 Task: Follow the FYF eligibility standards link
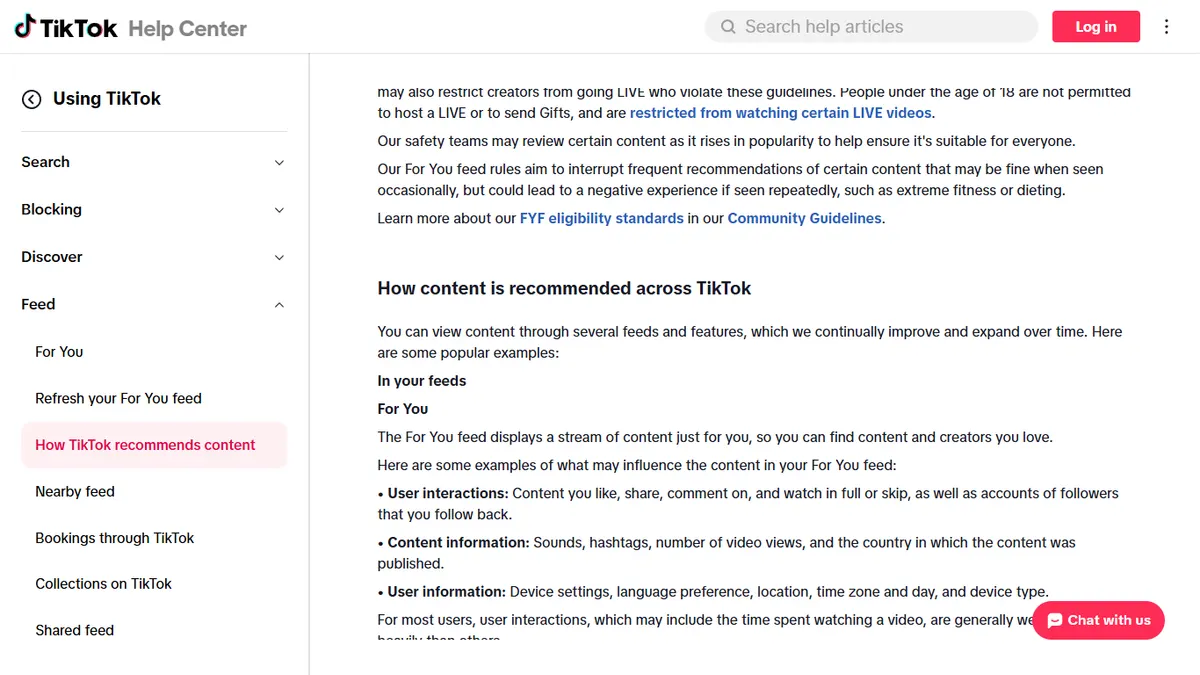click(x=602, y=218)
